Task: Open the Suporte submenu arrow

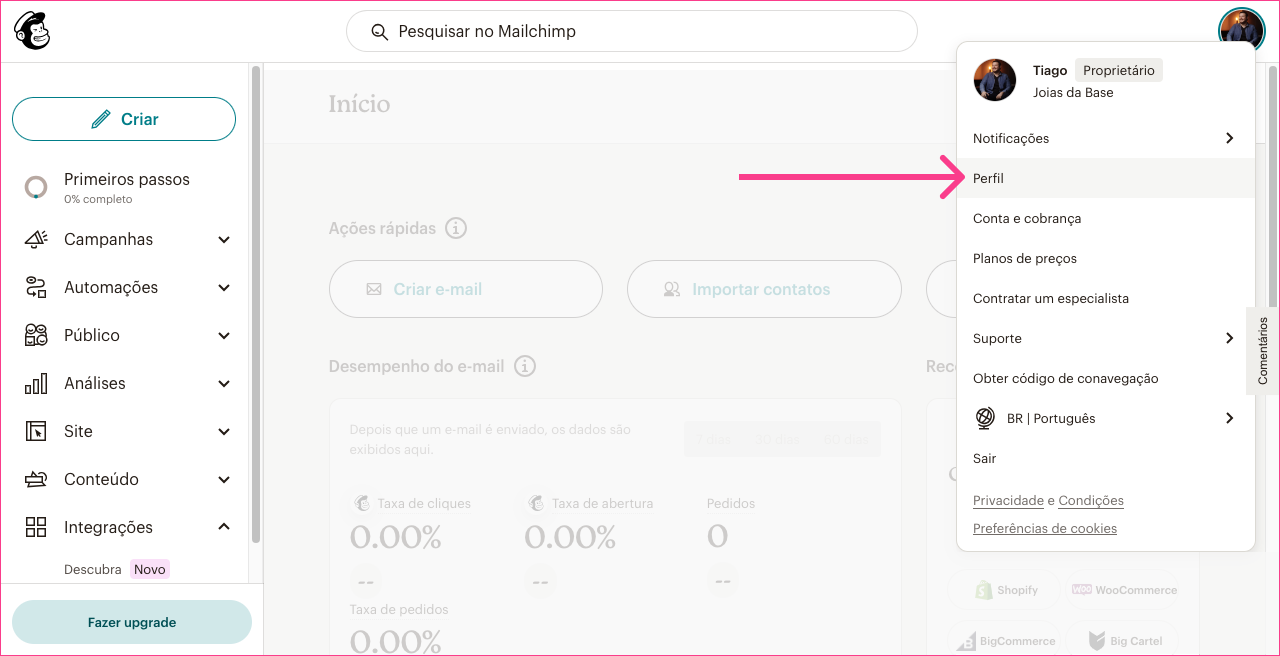Action: tap(1230, 338)
